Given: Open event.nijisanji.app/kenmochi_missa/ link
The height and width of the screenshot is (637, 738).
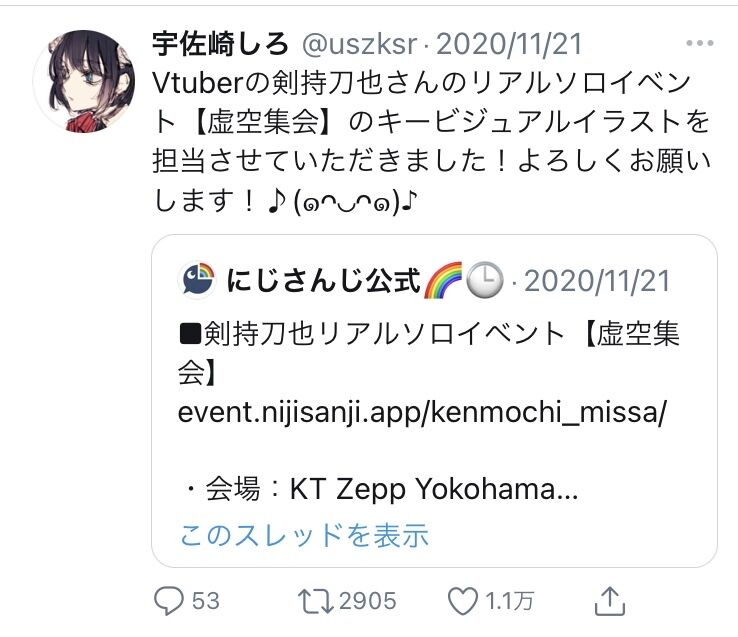Looking at the screenshot, I should 422,415.
